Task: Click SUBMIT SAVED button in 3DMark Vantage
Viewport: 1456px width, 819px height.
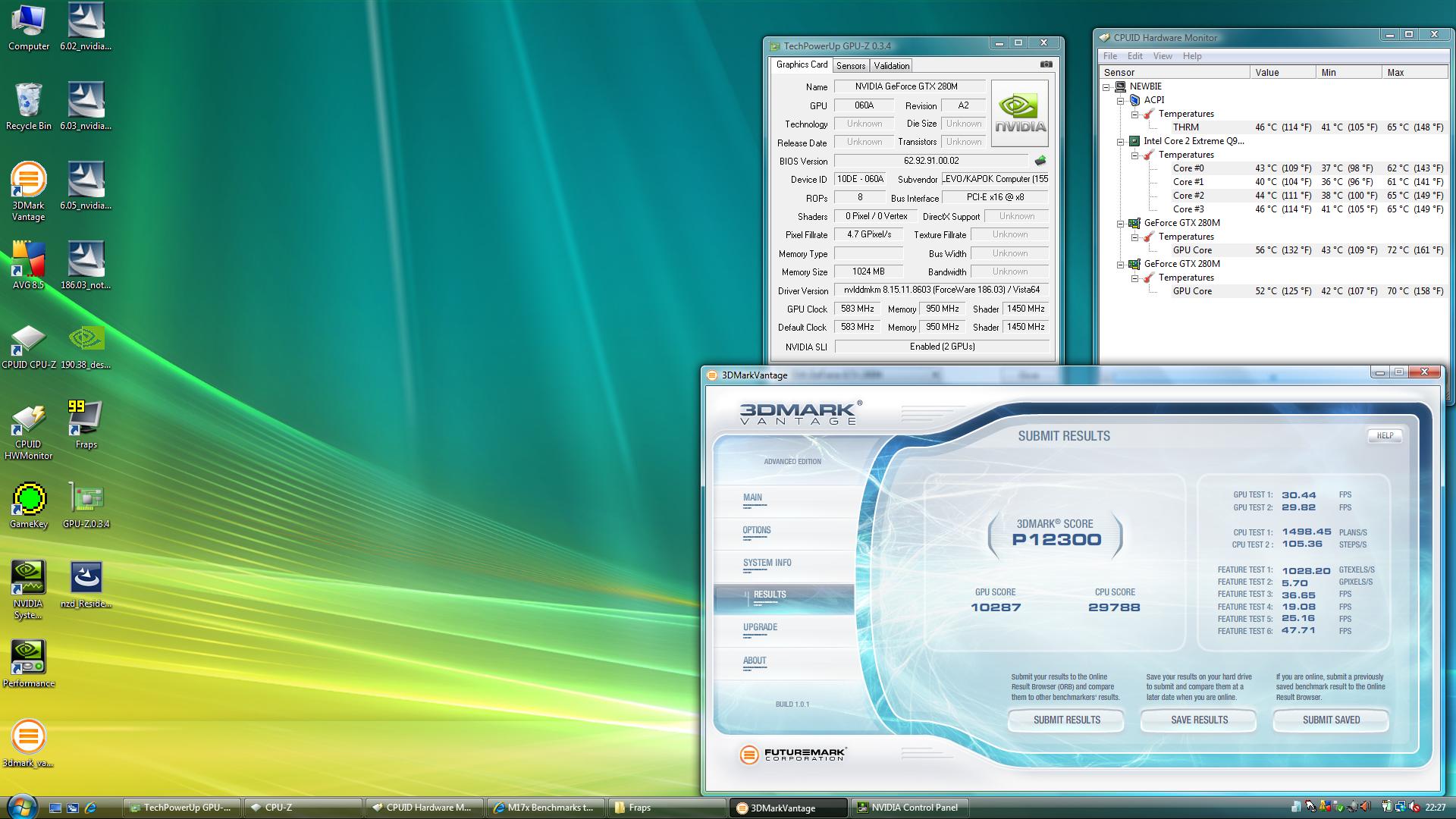Action: tap(1331, 720)
